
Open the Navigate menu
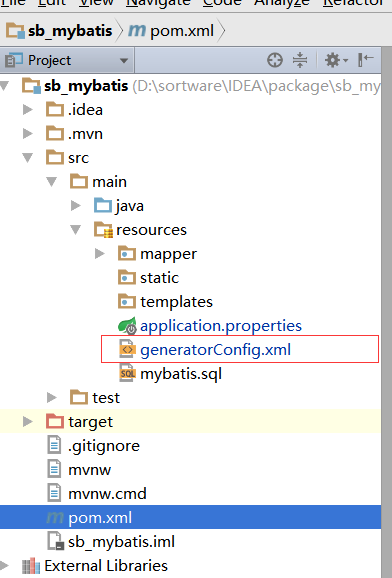tap(158, 3)
